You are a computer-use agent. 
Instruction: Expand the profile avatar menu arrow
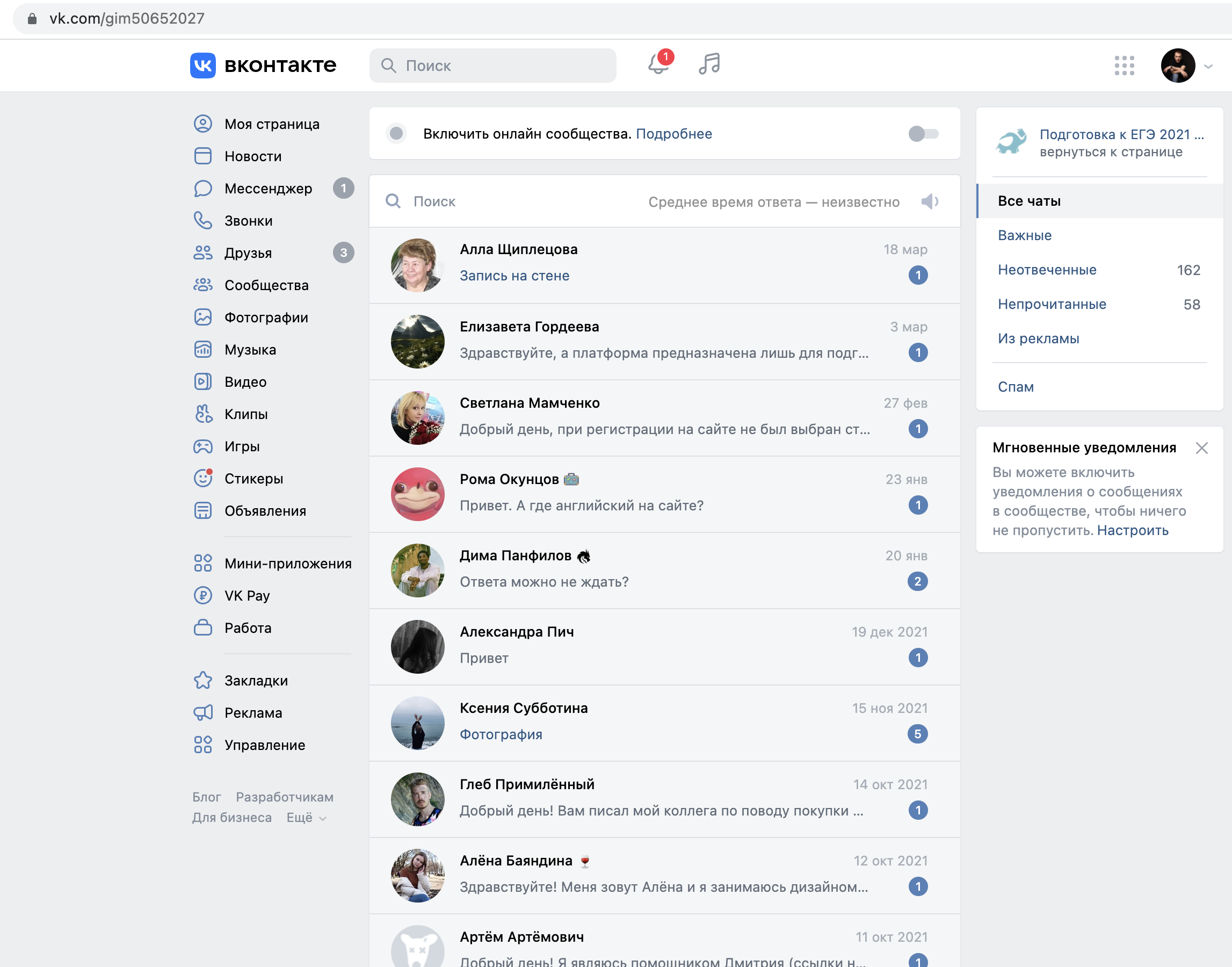tap(1208, 66)
